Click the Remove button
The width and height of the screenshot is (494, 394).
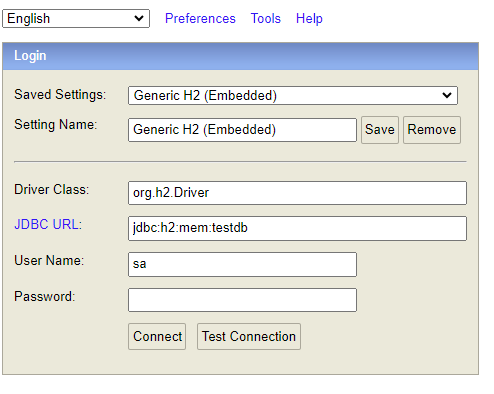pyautogui.click(x=432, y=130)
